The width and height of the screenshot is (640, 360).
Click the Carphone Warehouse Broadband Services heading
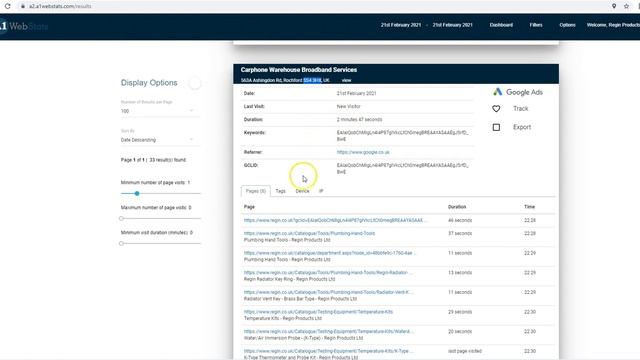click(x=299, y=70)
